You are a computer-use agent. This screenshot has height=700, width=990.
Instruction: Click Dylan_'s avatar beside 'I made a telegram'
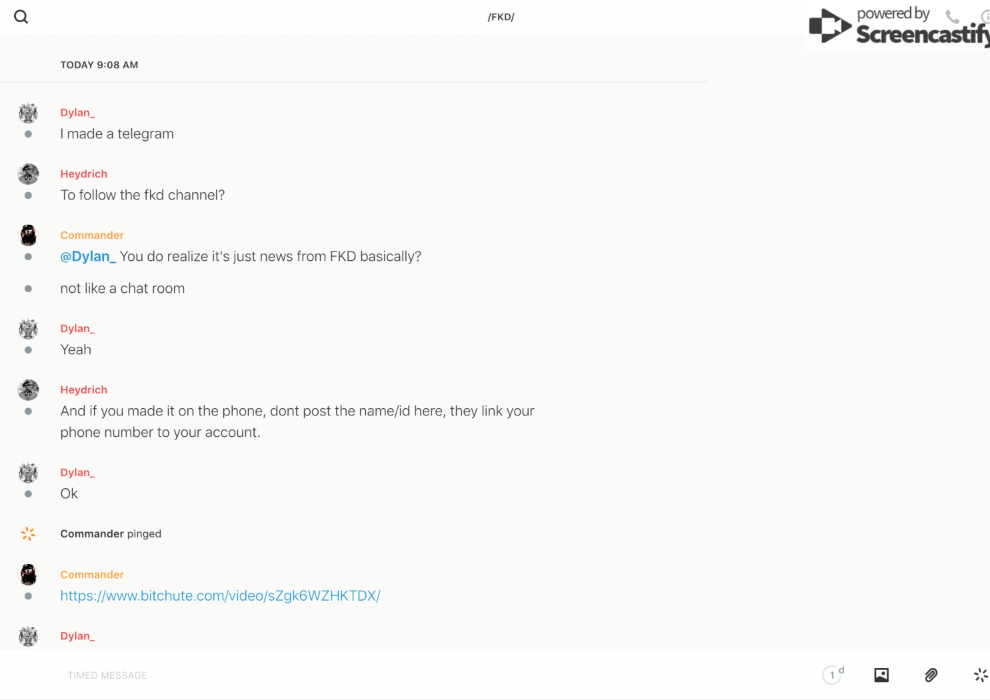click(28, 113)
